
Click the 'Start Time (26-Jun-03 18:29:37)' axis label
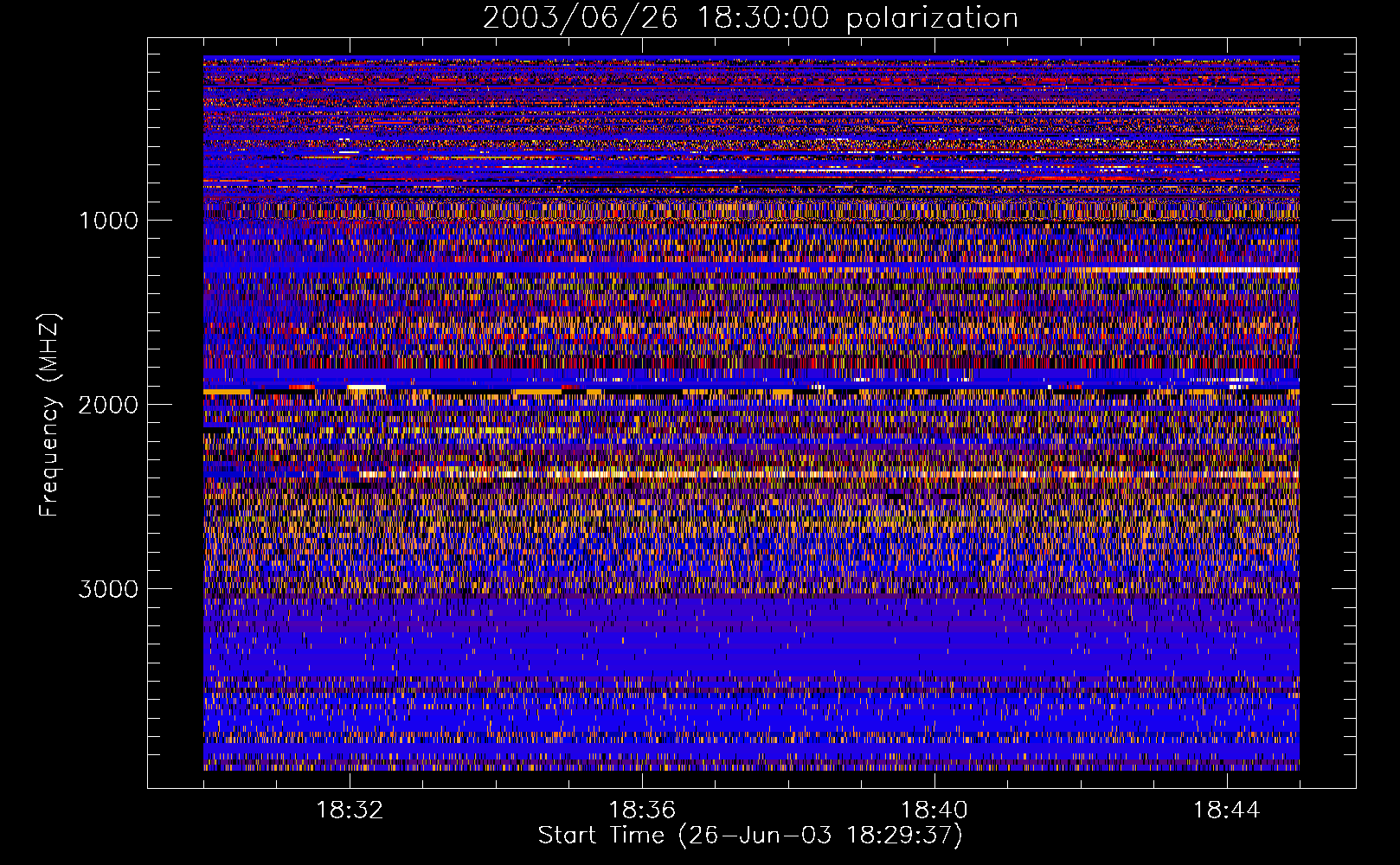click(x=750, y=836)
